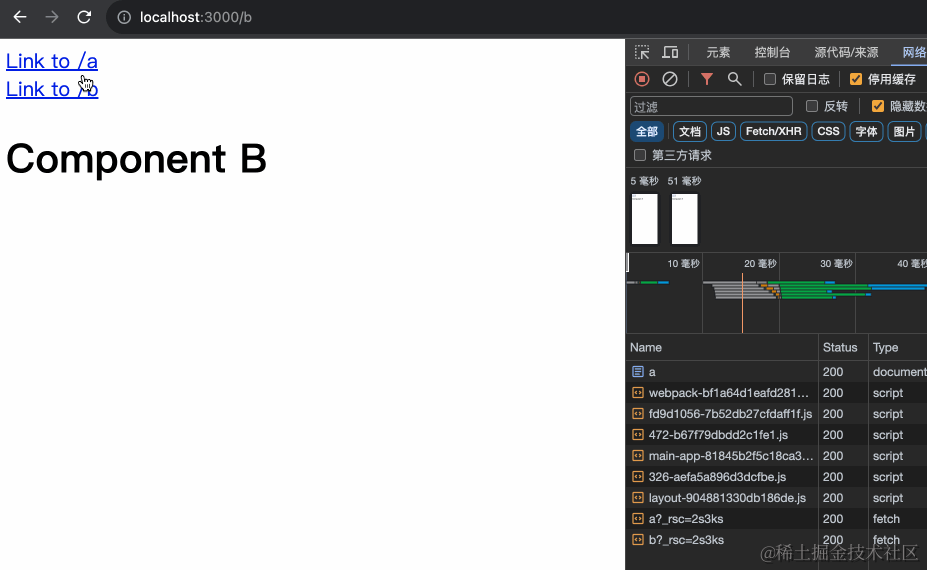
Task: Stop recording network log
Action: (642, 79)
